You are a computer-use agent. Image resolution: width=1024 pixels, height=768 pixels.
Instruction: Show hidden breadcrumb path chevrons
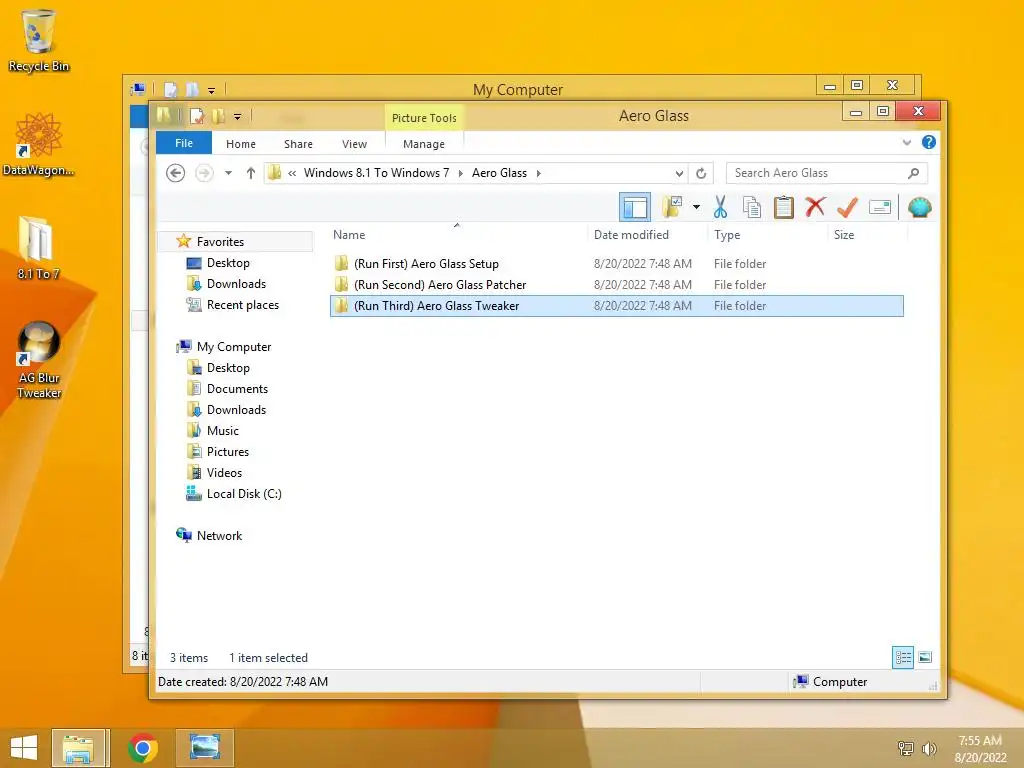pyautogui.click(x=292, y=173)
